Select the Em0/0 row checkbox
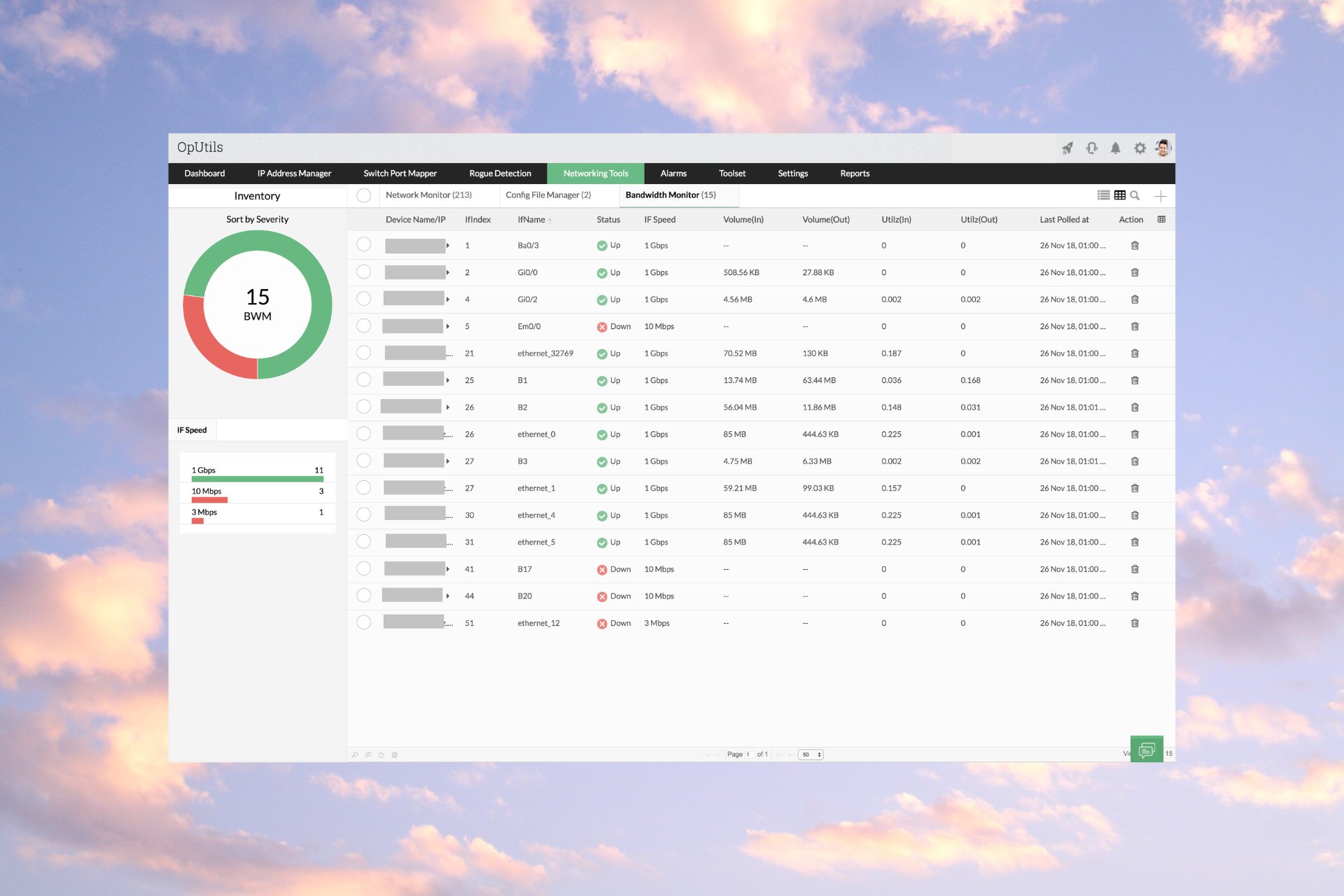 (x=363, y=325)
